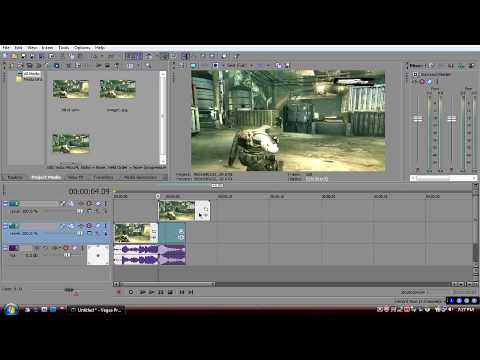Select All Media in the bin tree
Screen dimensions: 480x360
point(32,73)
